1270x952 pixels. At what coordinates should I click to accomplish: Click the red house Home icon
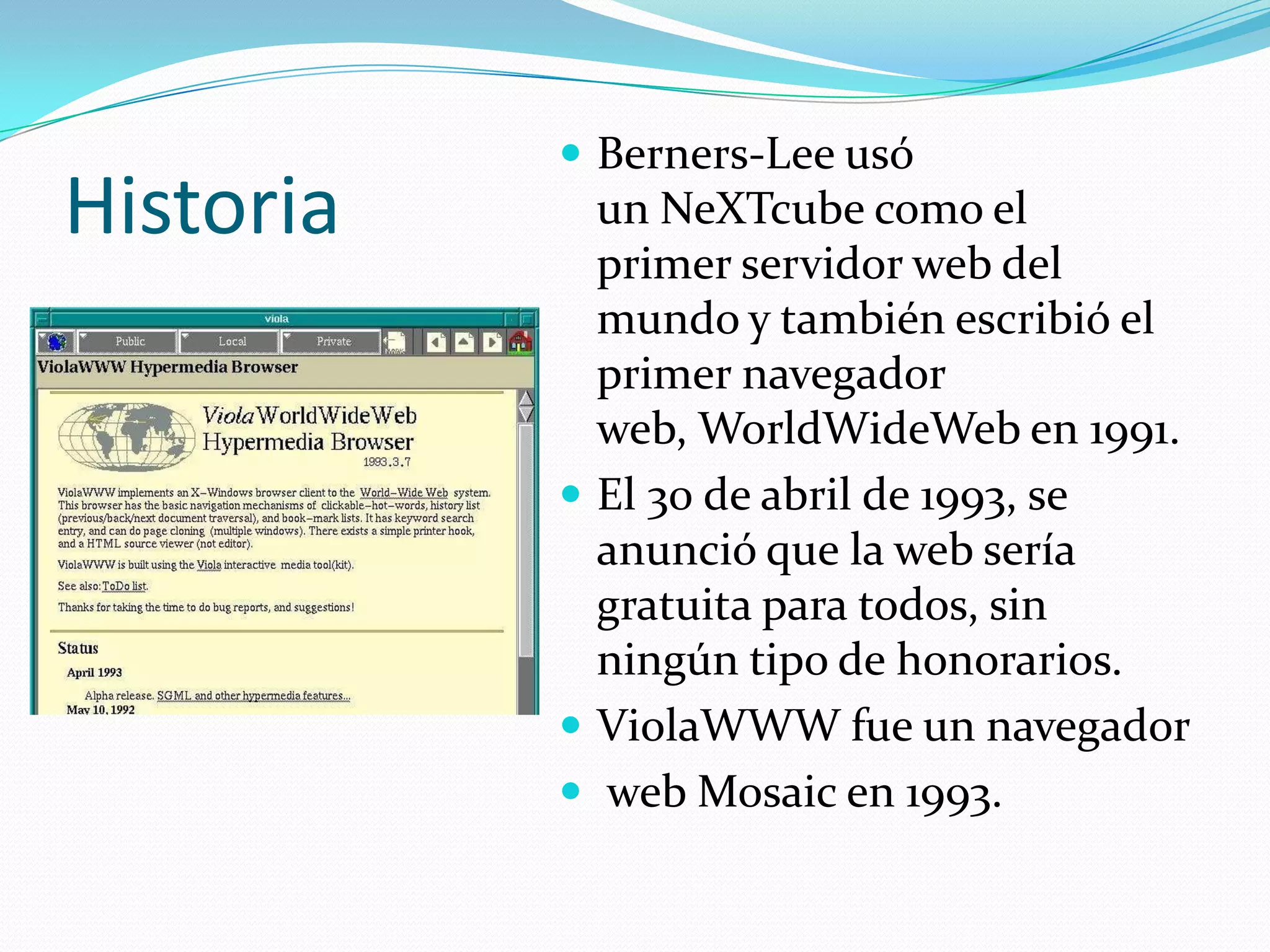click(x=520, y=342)
